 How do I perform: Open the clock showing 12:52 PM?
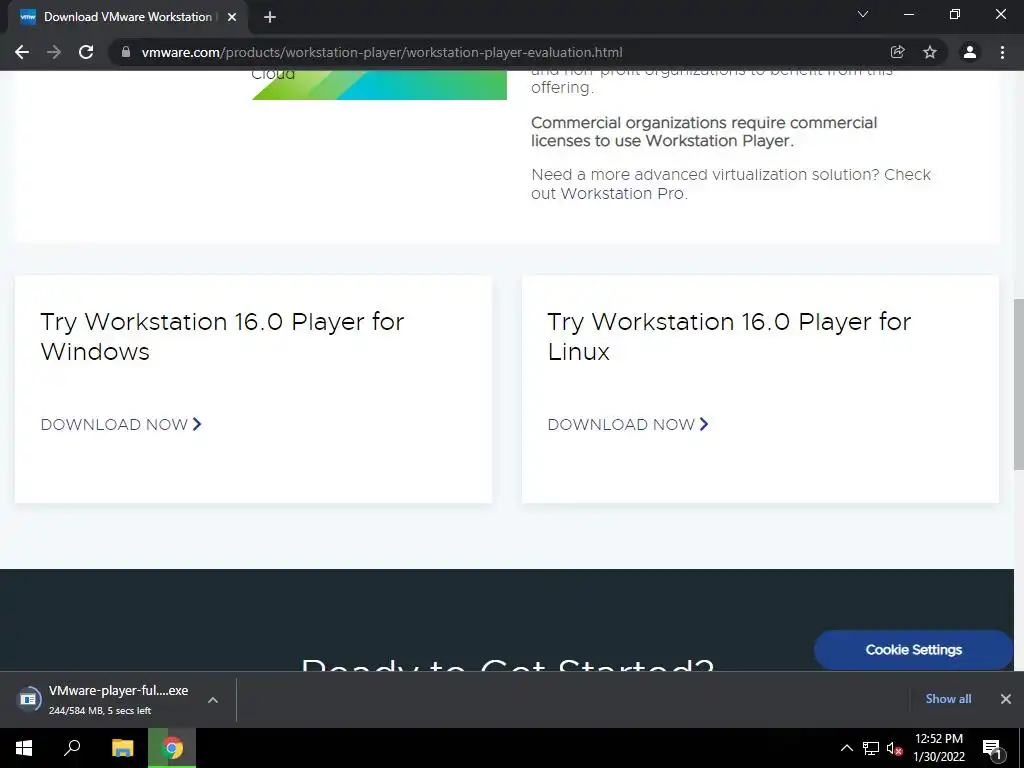(938, 748)
